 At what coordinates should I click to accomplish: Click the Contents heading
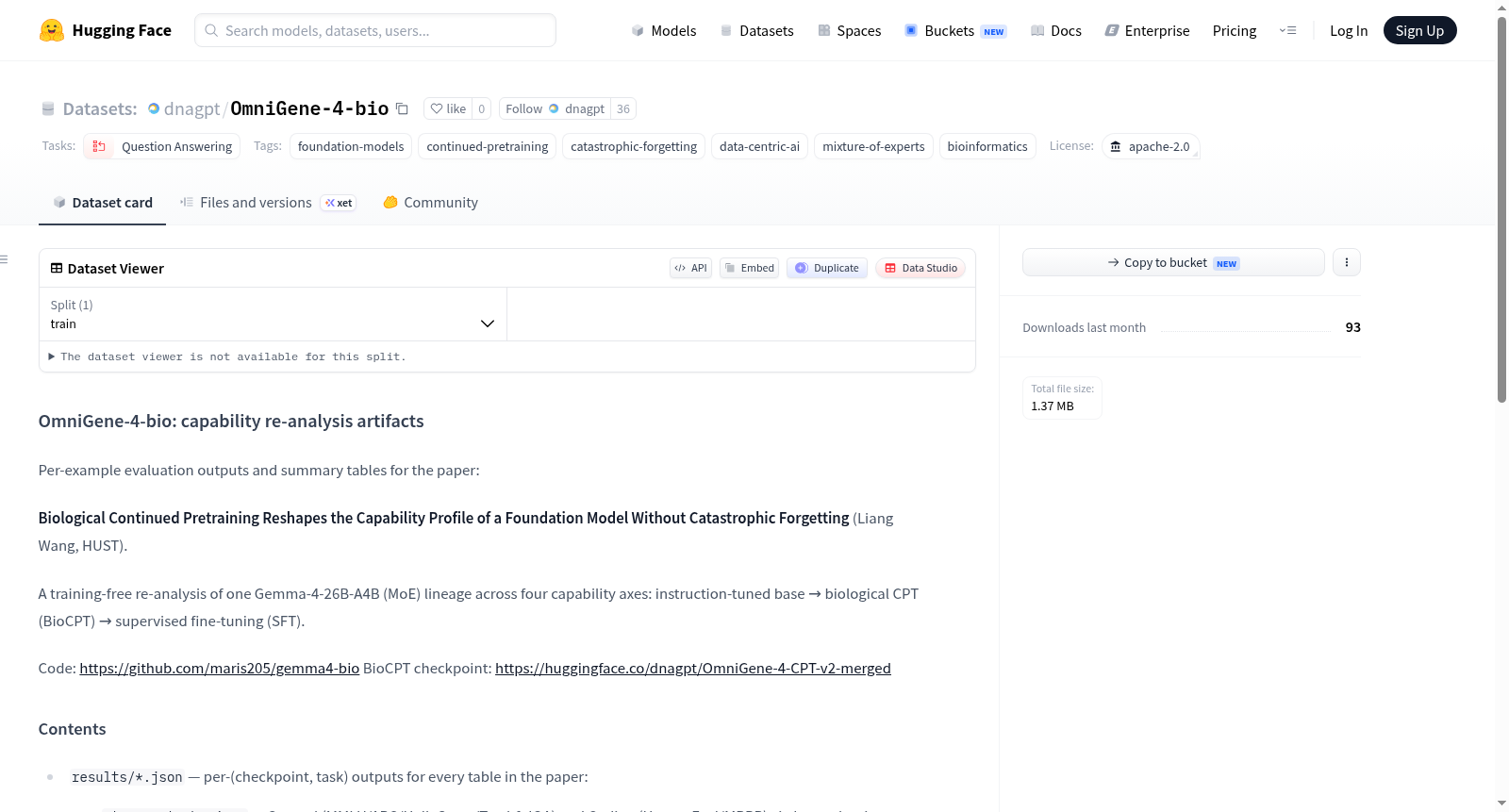coord(72,729)
